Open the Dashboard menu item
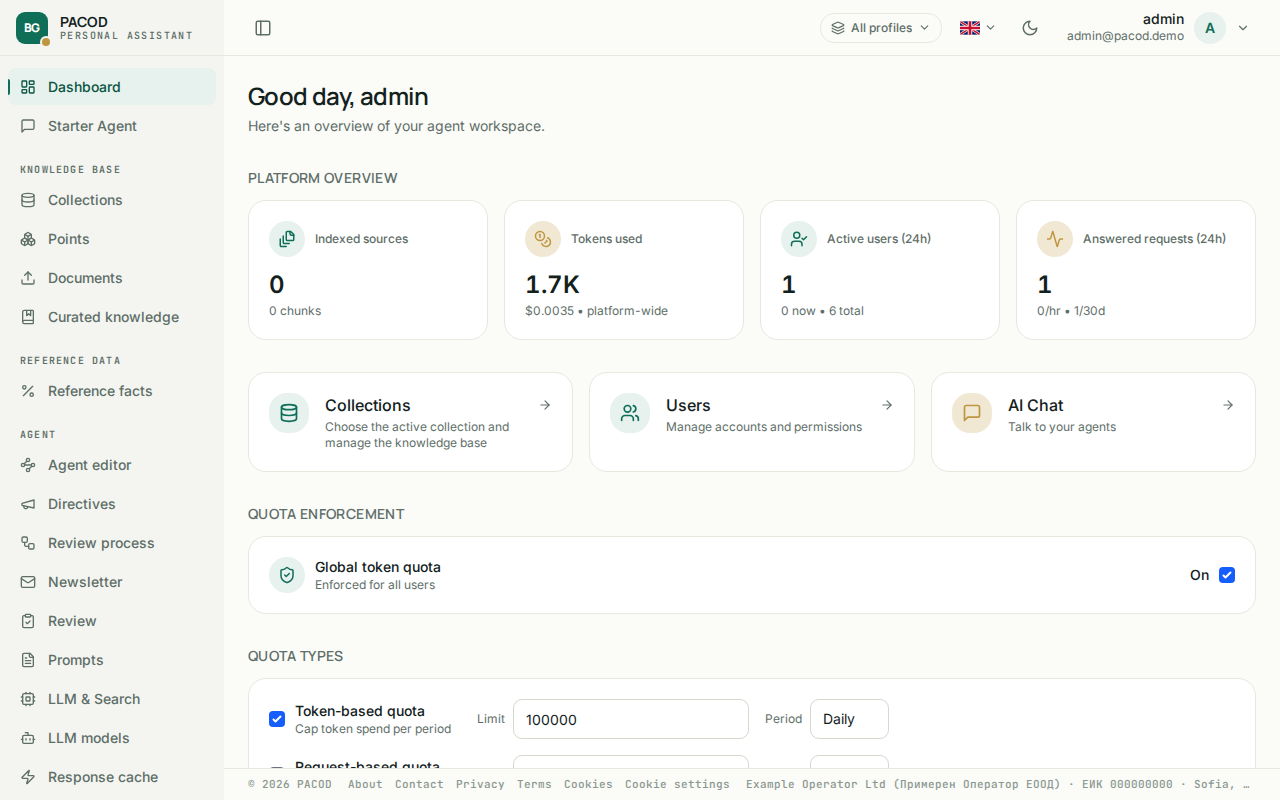Screen dimensions: 1280x800 (112, 87)
